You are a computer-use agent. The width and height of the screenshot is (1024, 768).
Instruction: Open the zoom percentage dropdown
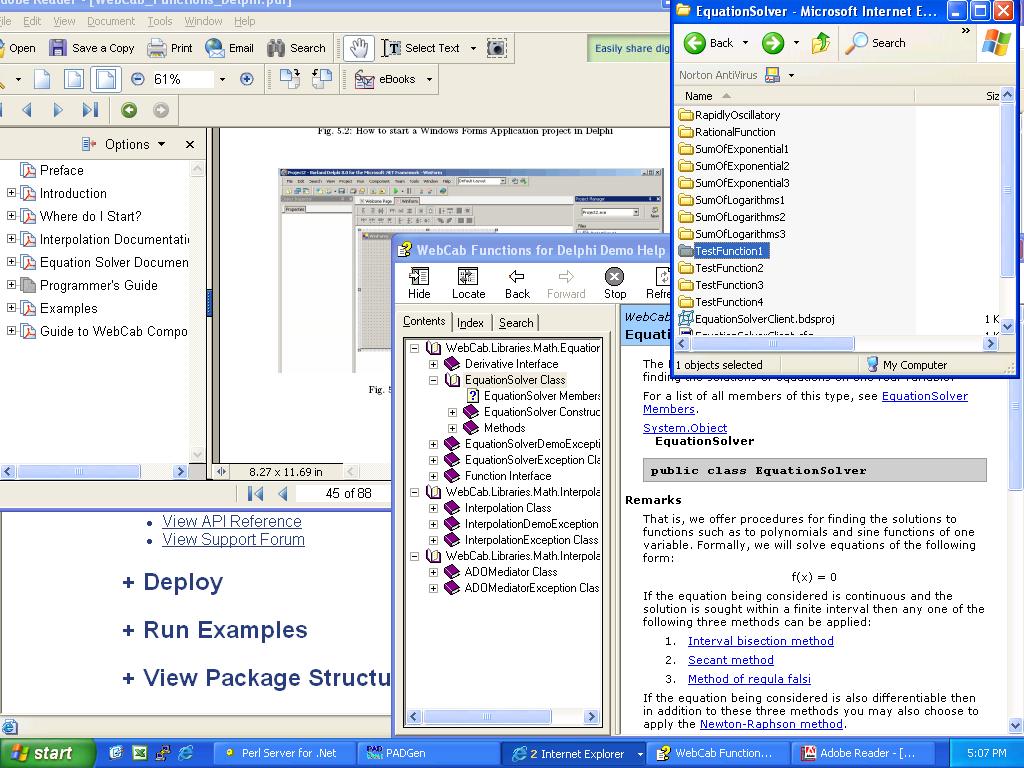click(222, 79)
